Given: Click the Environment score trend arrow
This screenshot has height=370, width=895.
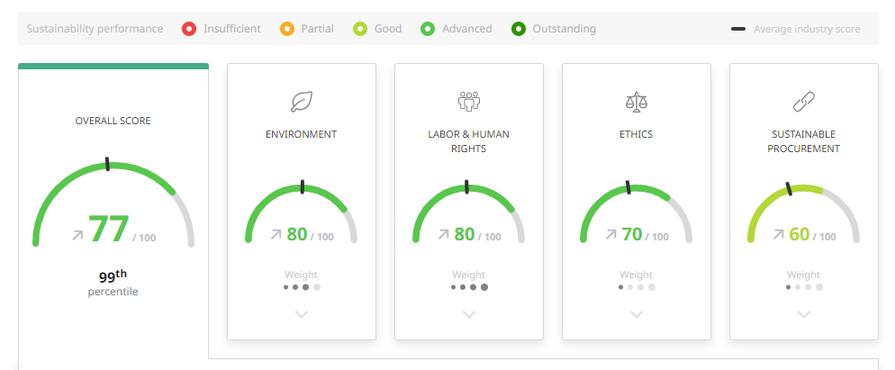Looking at the screenshot, I should [276, 234].
